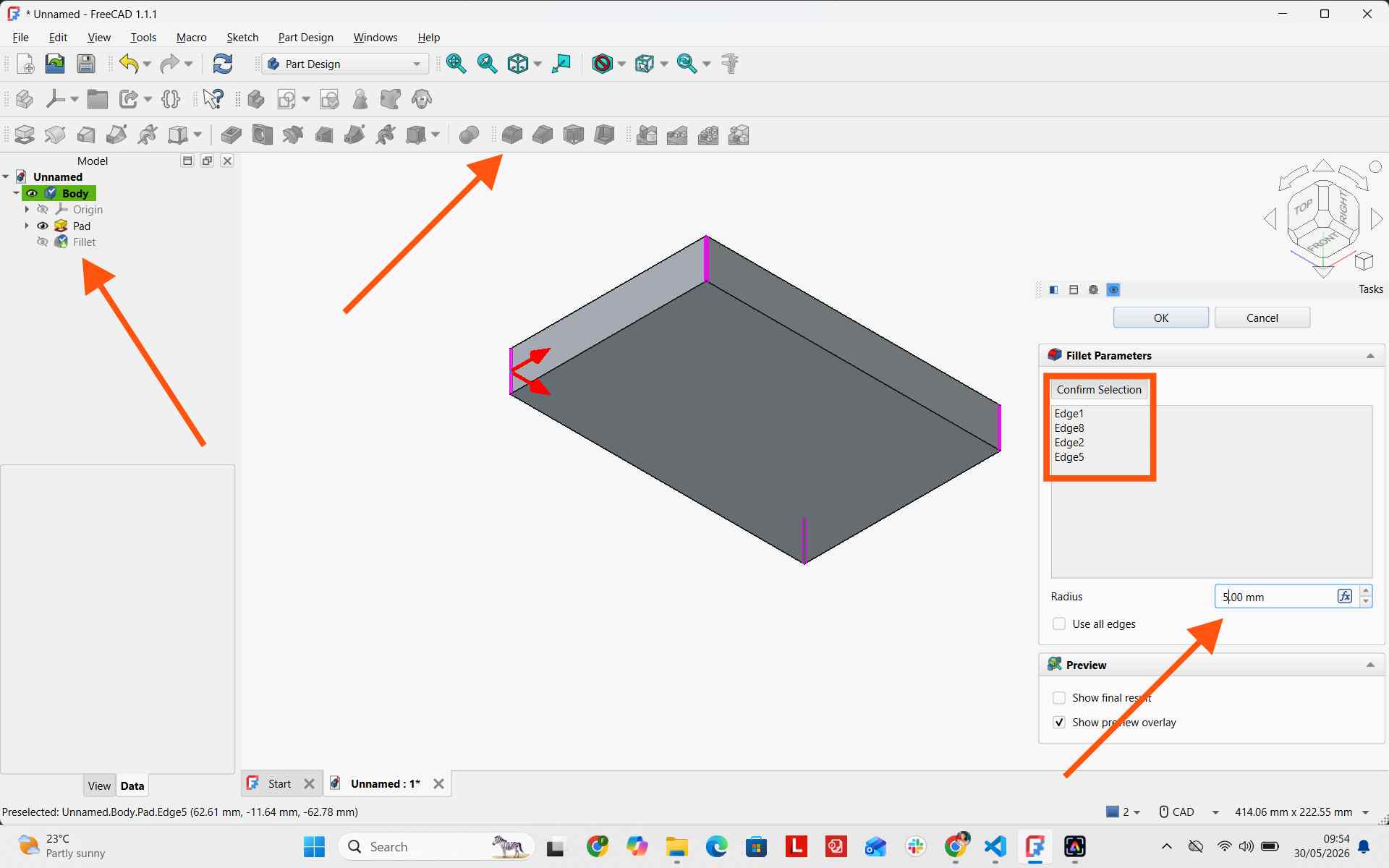Toggle visibility eye of Fillet
1389x868 pixels.
coord(43,242)
